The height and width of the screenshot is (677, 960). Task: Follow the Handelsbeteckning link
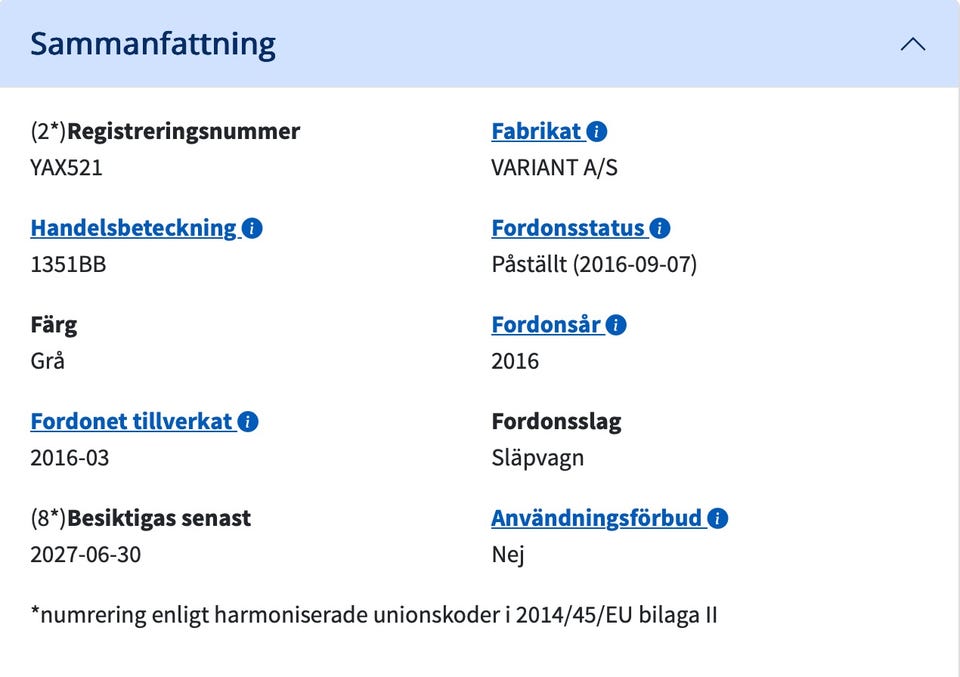pos(133,229)
